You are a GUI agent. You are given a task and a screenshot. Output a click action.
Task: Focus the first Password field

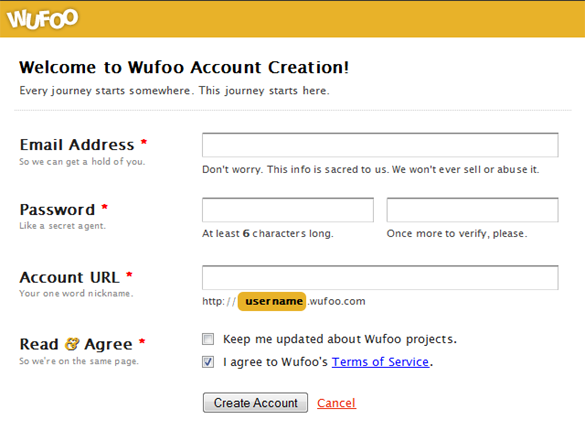(288, 210)
